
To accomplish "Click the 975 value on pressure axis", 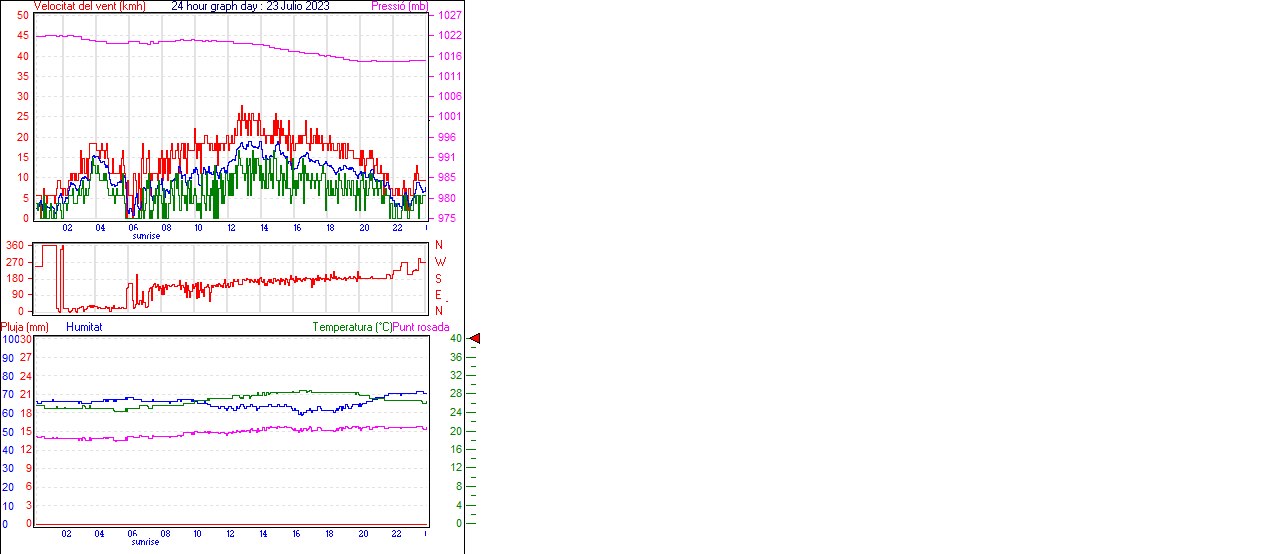I will coord(446,218).
